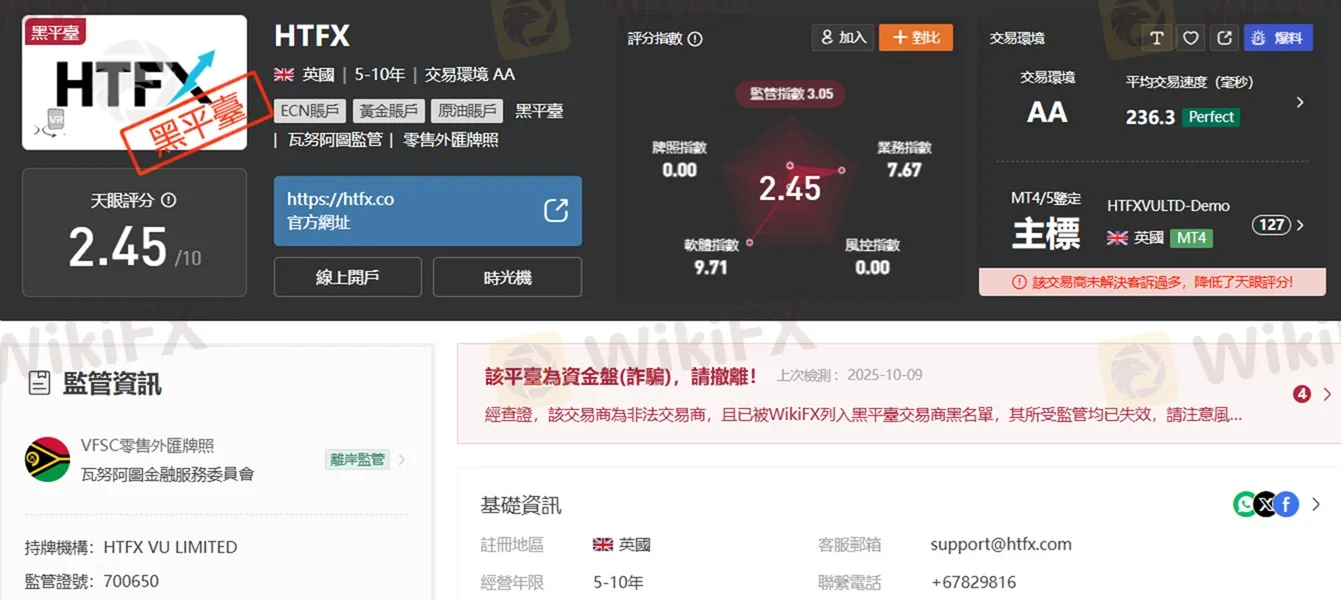Click the MT4 green label
The image size is (1341, 600).
(x=1192, y=238)
